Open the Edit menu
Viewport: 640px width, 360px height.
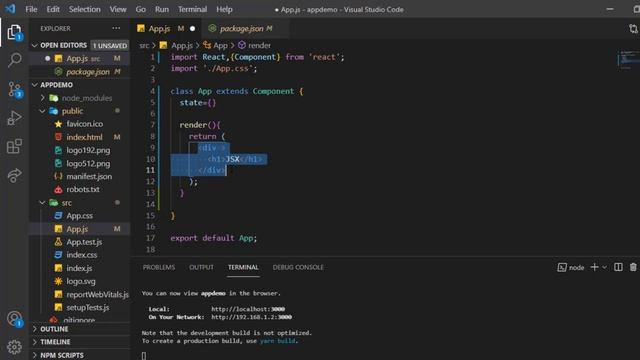coord(53,9)
